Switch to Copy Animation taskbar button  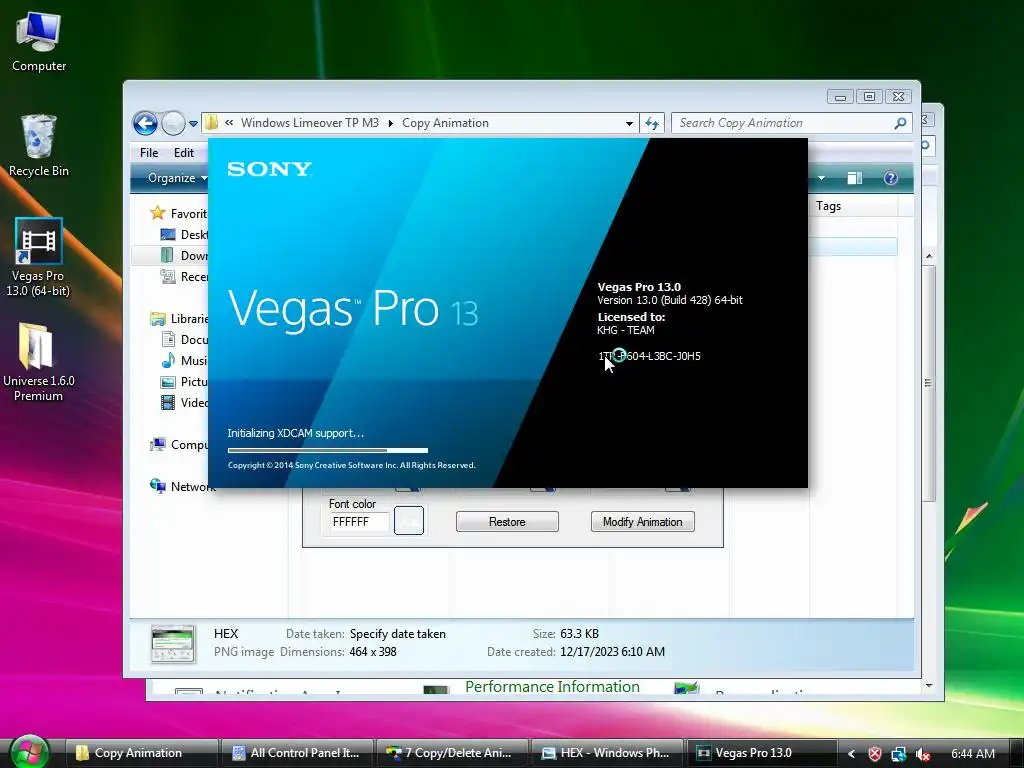coord(140,753)
